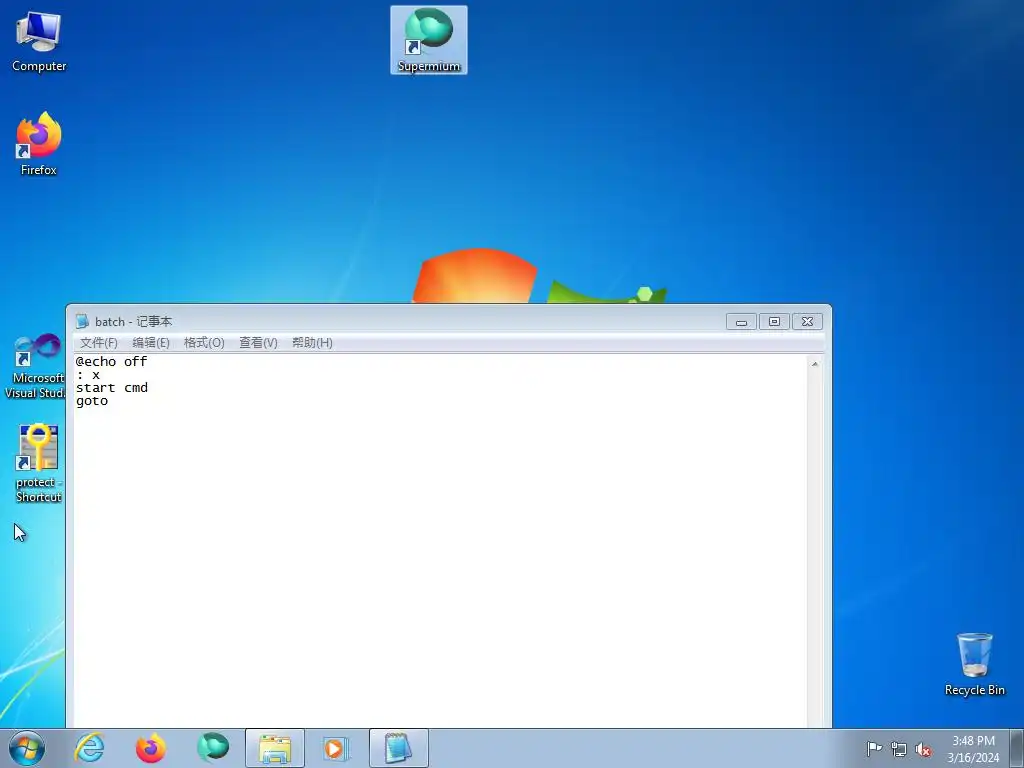
Task: Open the 帮助(H) menu in Notepad
Action: 312,343
